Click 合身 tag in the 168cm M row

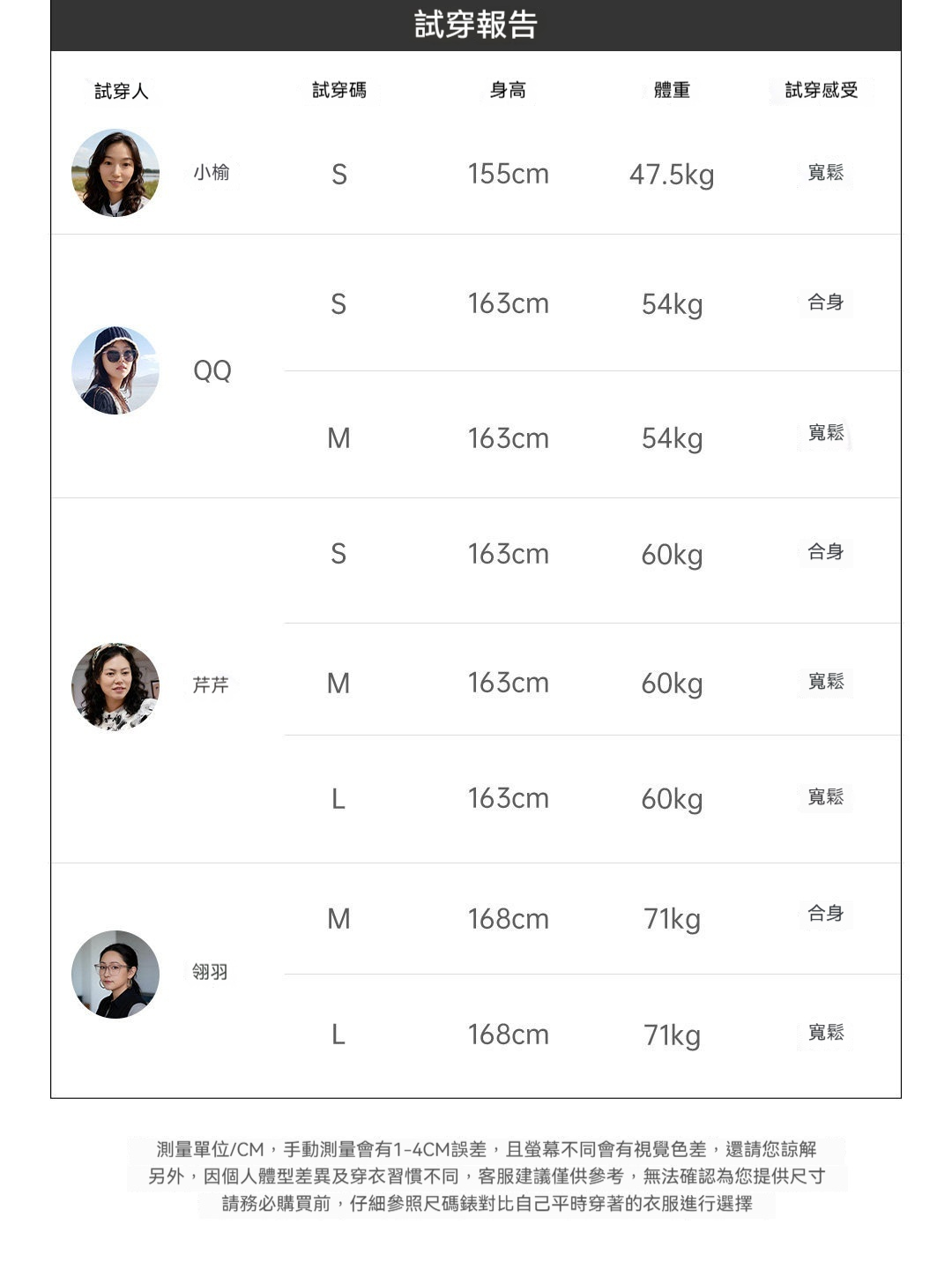click(826, 914)
